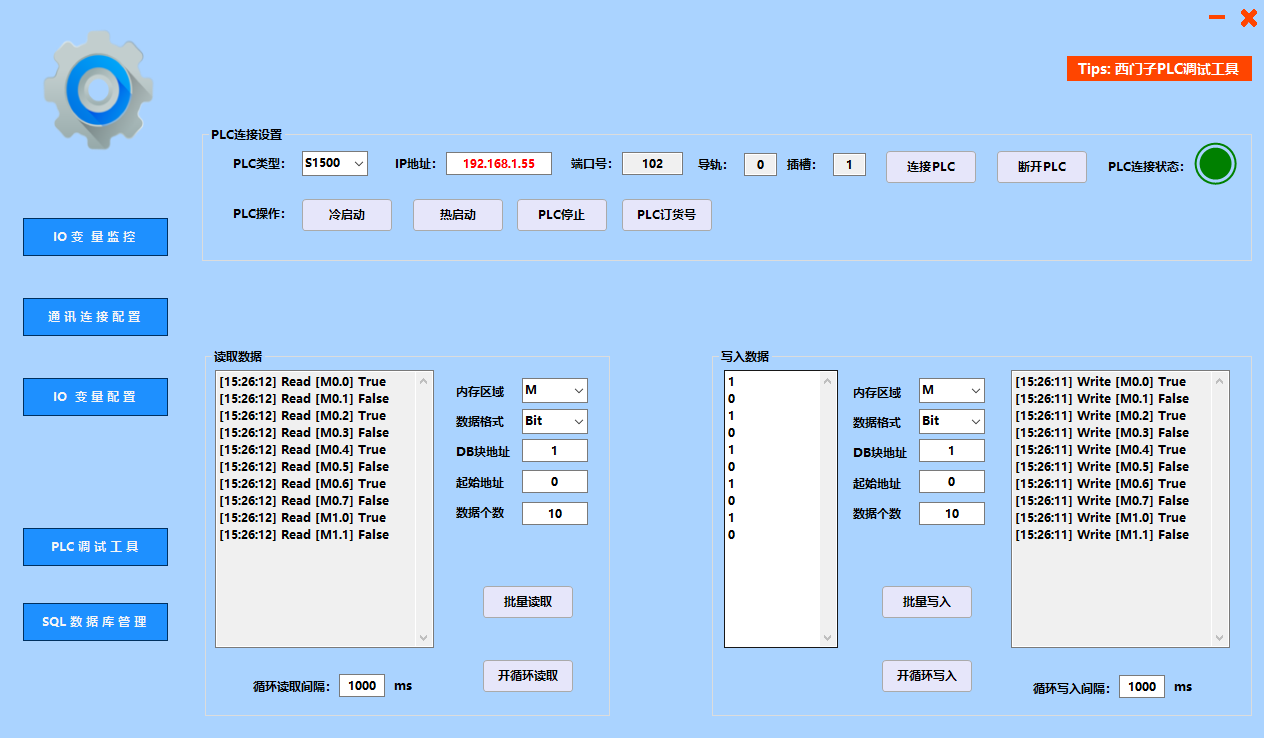
Task: Click write values box scrollbar up arrow
Action: point(828,381)
